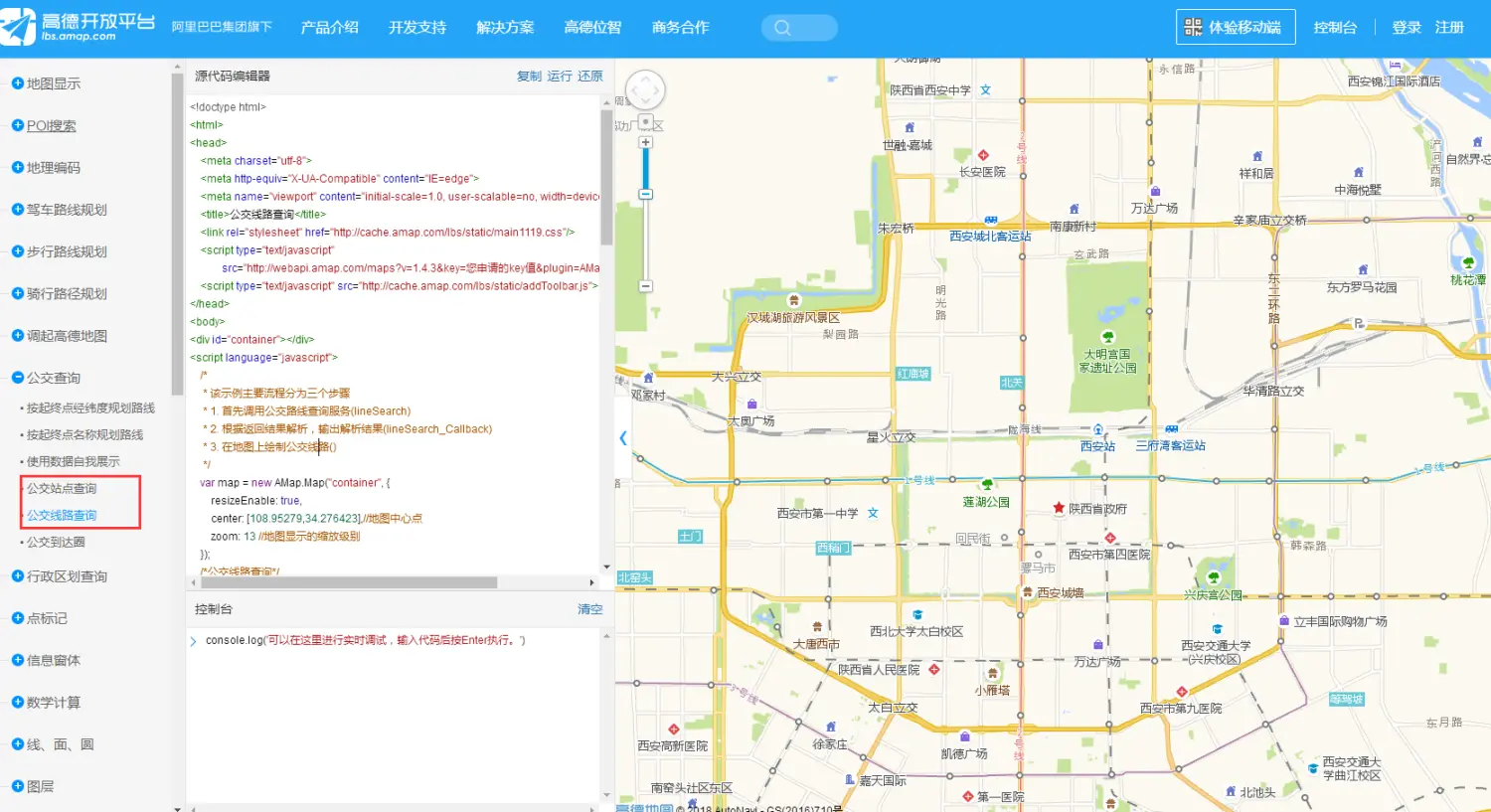This screenshot has width=1491, height=812.
Task: Click the code editor horizontal scrollbar
Action: 351,582
